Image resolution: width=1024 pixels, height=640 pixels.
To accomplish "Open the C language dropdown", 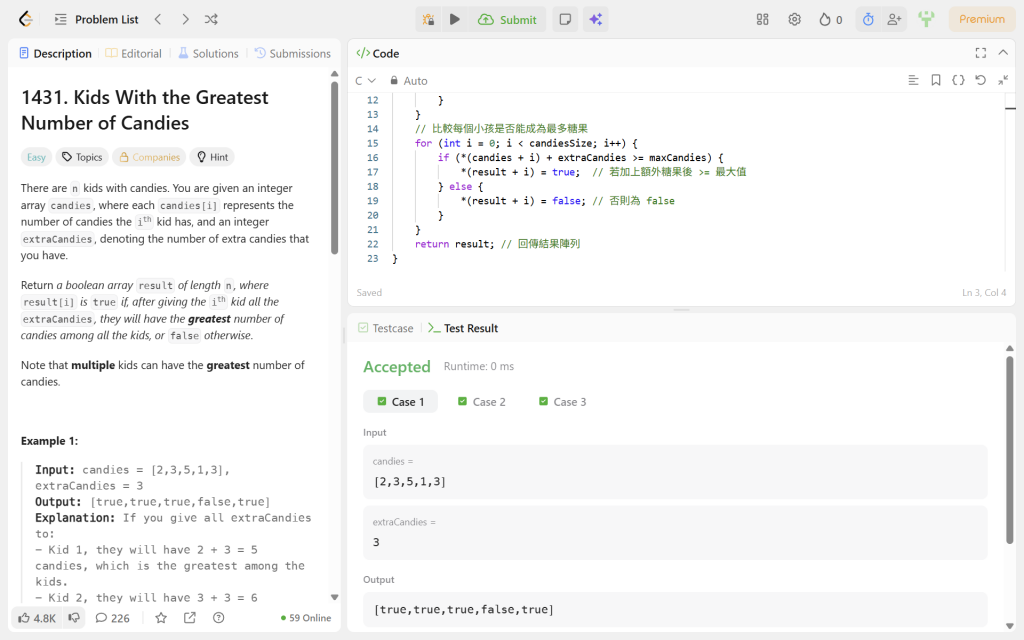I will click(365, 80).
